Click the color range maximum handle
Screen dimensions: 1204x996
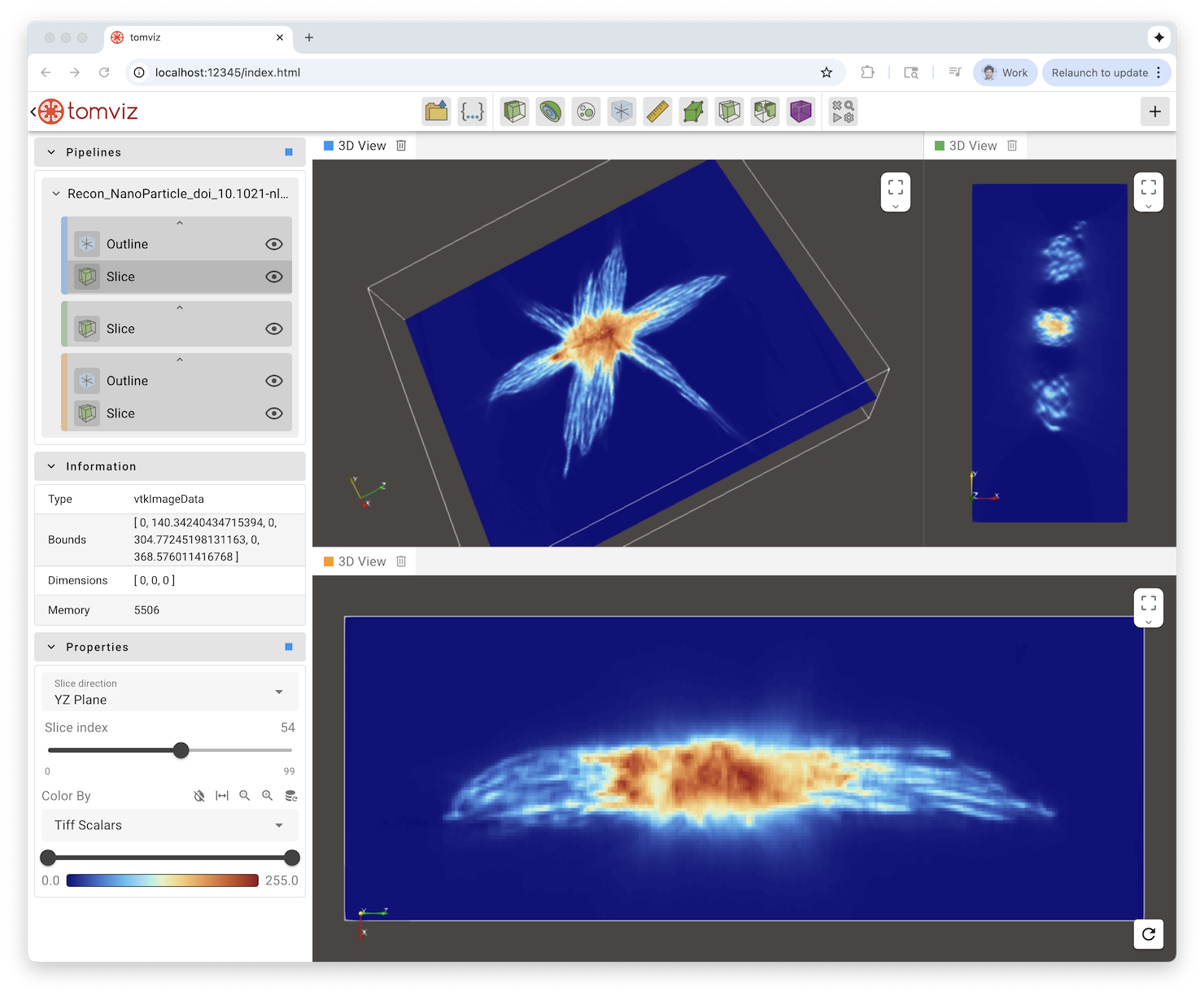(292, 858)
